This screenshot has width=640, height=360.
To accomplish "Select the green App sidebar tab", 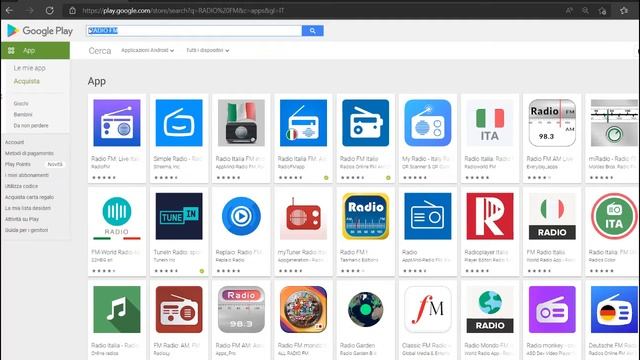I will pyautogui.click(x=35, y=51).
